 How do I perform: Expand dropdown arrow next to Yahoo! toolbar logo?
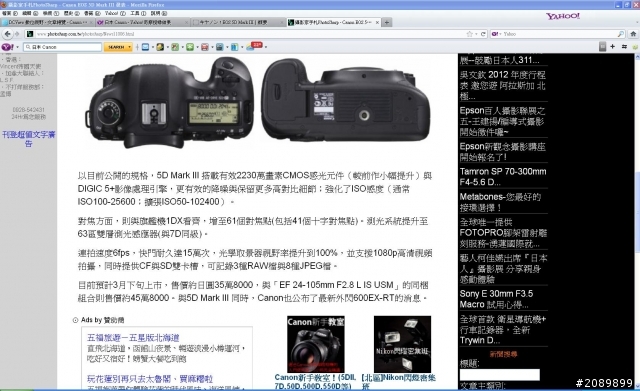[17, 47]
